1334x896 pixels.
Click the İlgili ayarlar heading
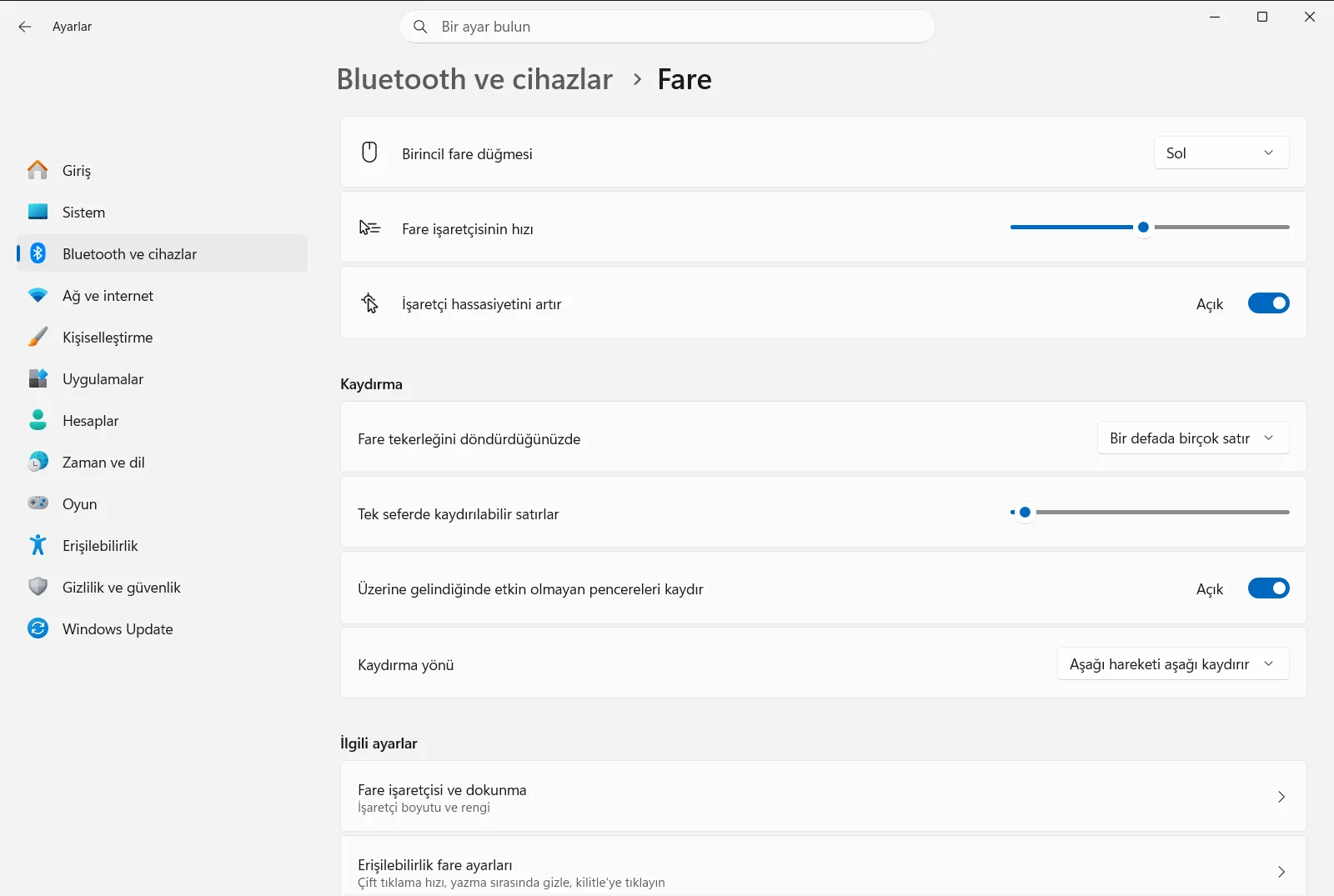(379, 743)
